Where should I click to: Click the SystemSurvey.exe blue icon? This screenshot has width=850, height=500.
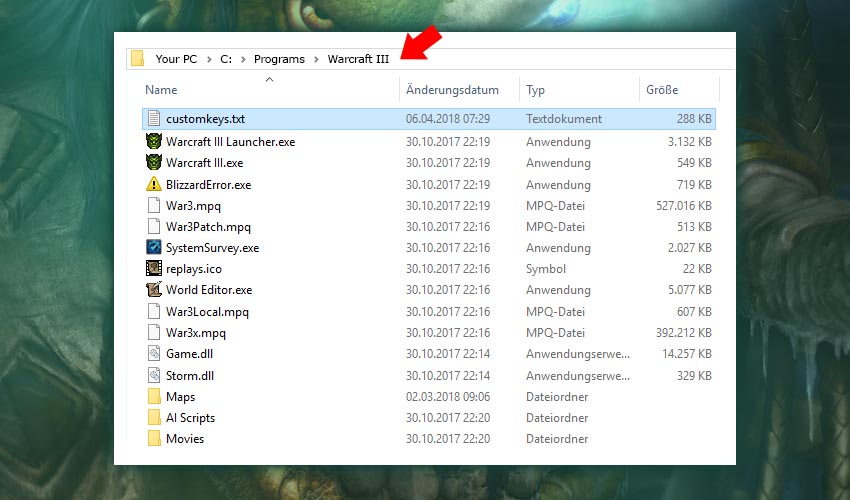pos(154,247)
